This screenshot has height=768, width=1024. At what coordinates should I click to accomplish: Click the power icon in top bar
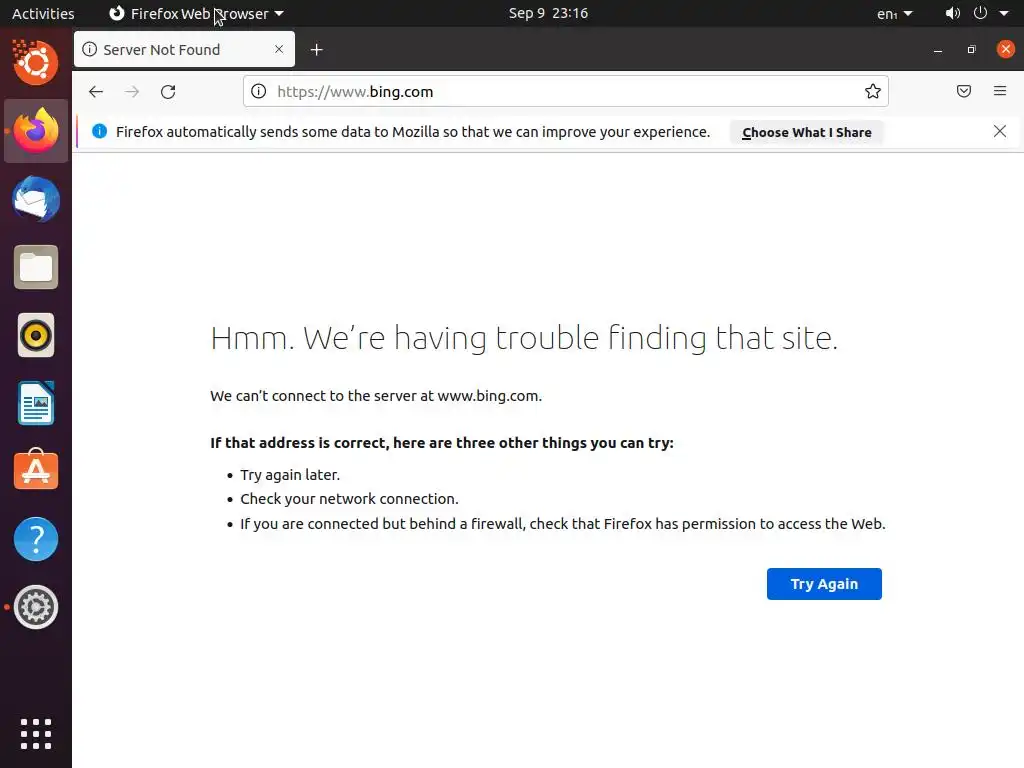coord(980,13)
